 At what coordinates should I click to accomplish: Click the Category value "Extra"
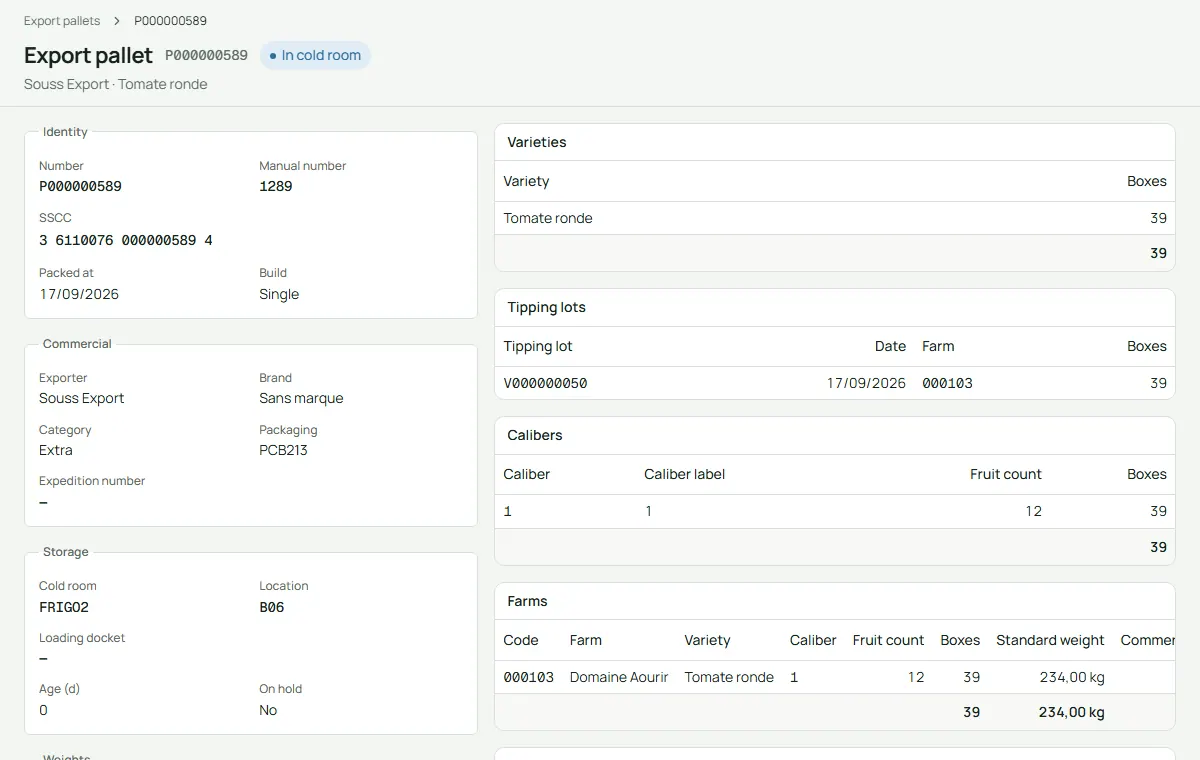(56, 450)
